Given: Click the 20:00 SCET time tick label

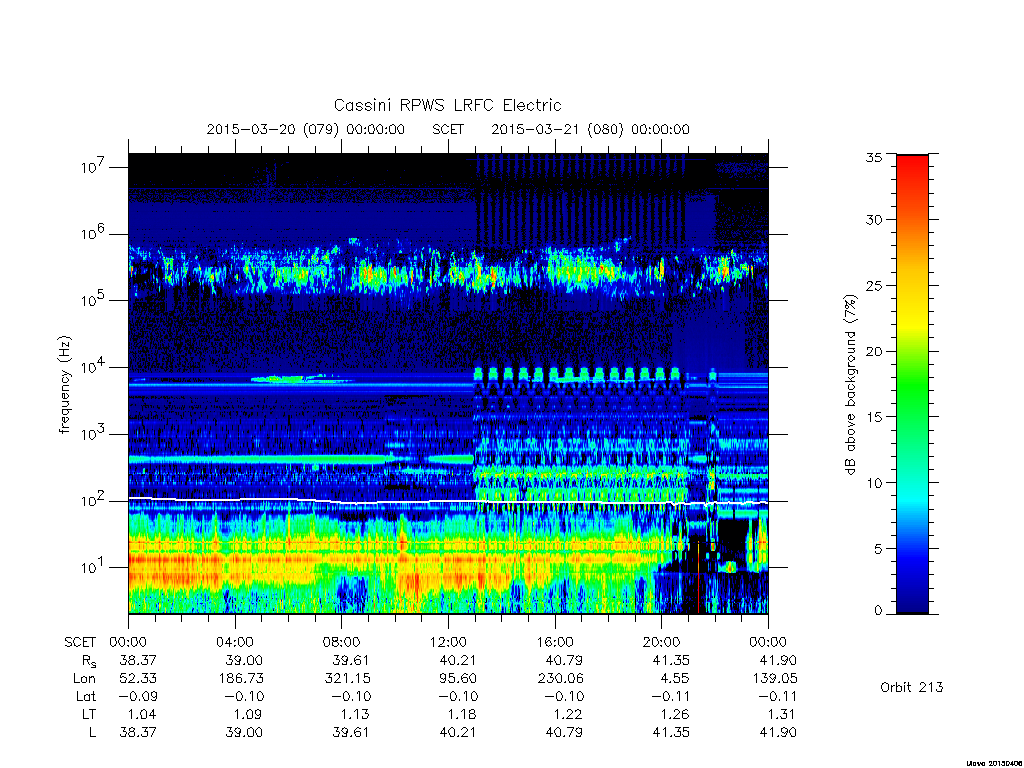Looking at the screenshot, I should [x=661, y=642].
